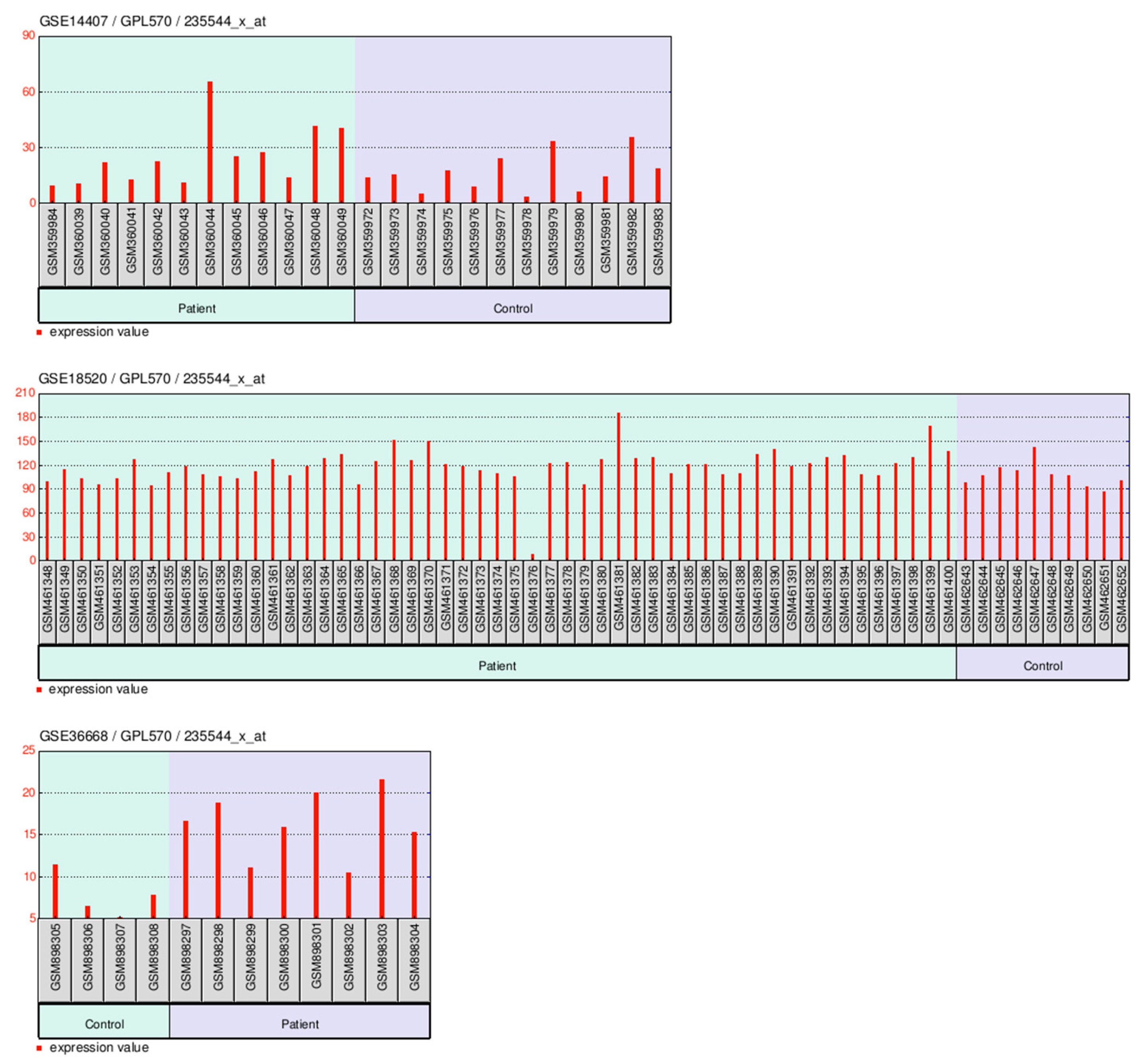Click the red bar for GSM898301
1141x1064 pixels.
click(316, 855)
